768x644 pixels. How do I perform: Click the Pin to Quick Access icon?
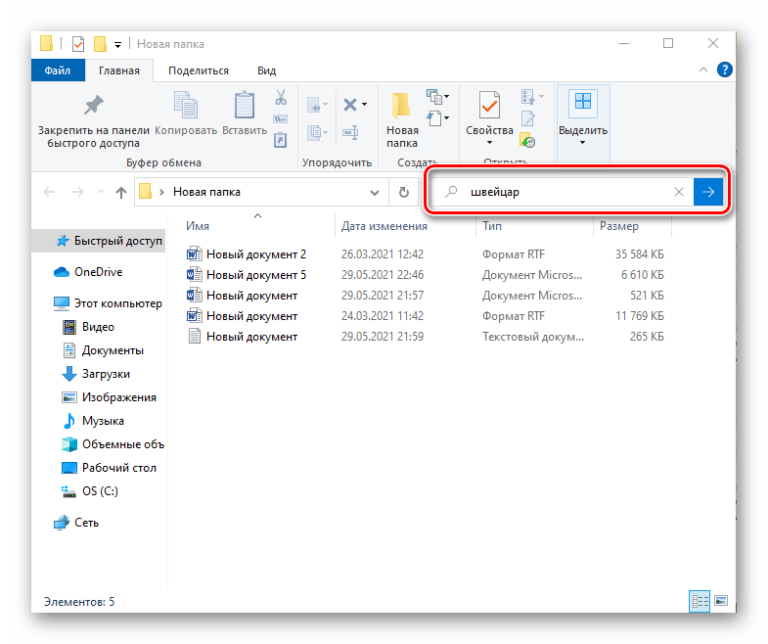click(x=93, y=106)
